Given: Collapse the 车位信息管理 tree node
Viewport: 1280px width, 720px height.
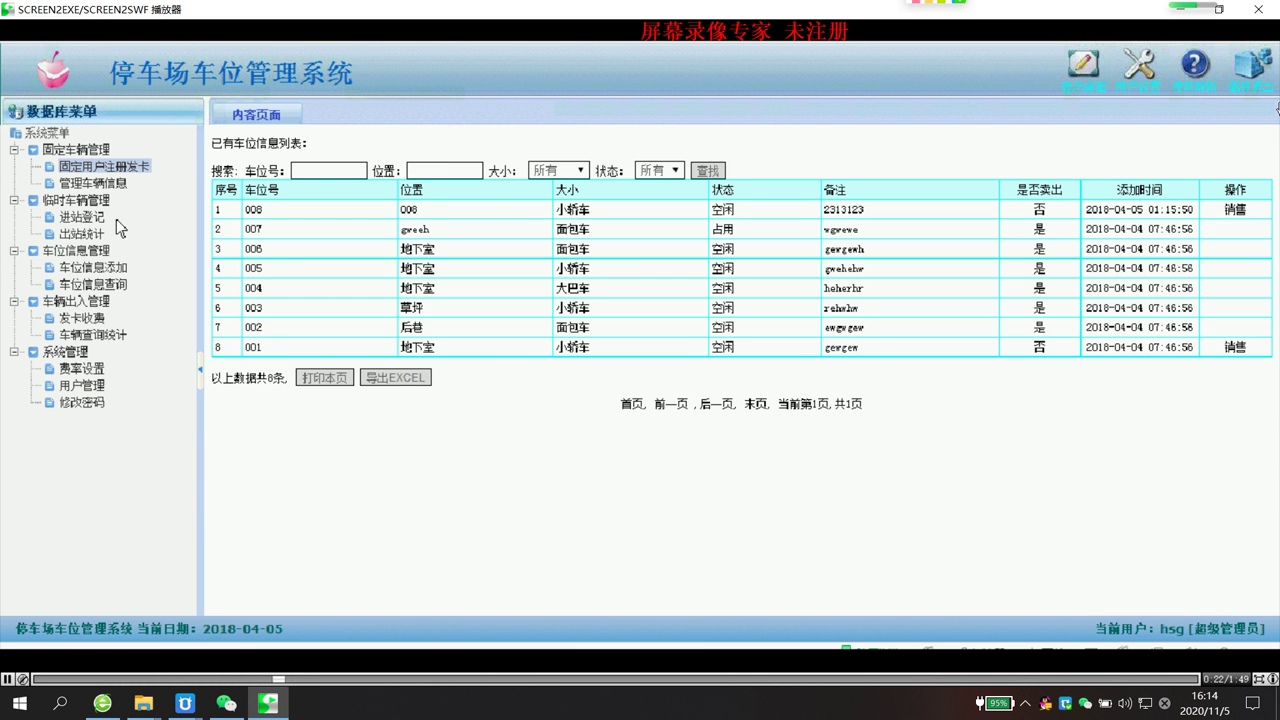Looking at the screenshot, I should [16, 251].
